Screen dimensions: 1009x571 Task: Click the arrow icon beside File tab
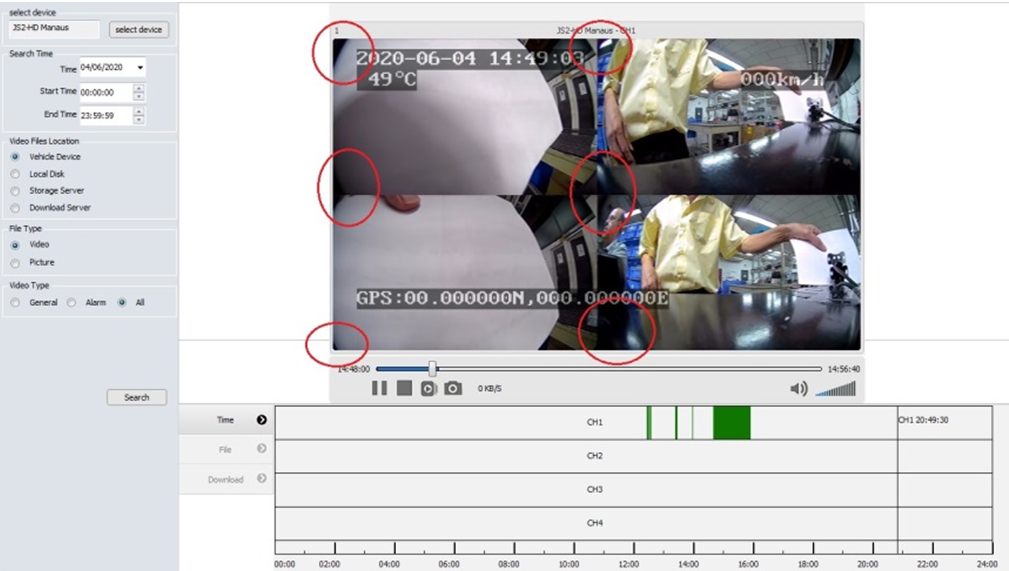(261, 449)
